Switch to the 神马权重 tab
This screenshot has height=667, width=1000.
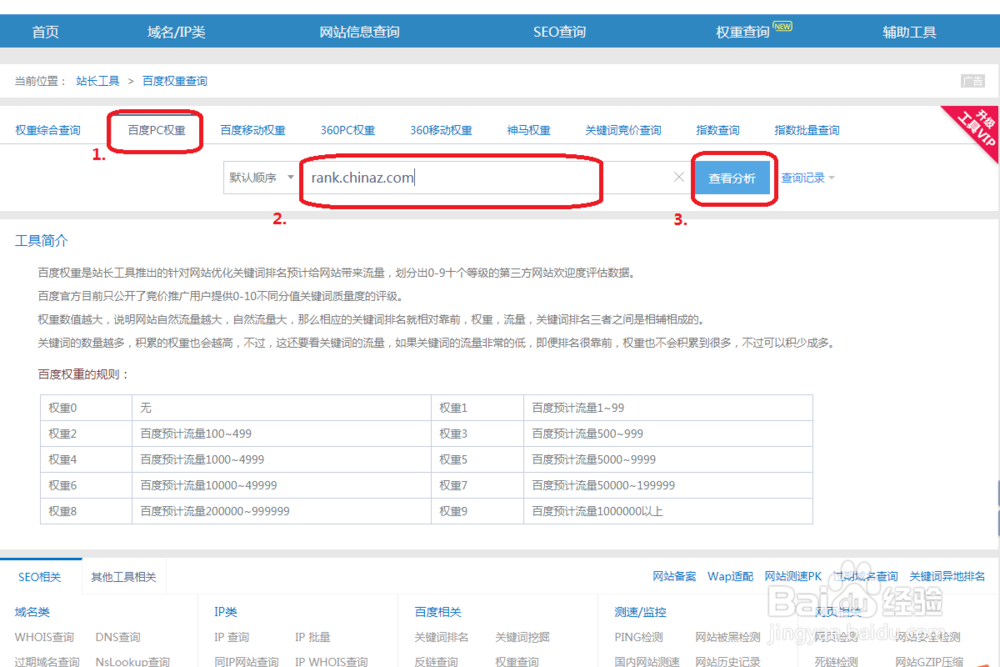(x=528, y=130)
